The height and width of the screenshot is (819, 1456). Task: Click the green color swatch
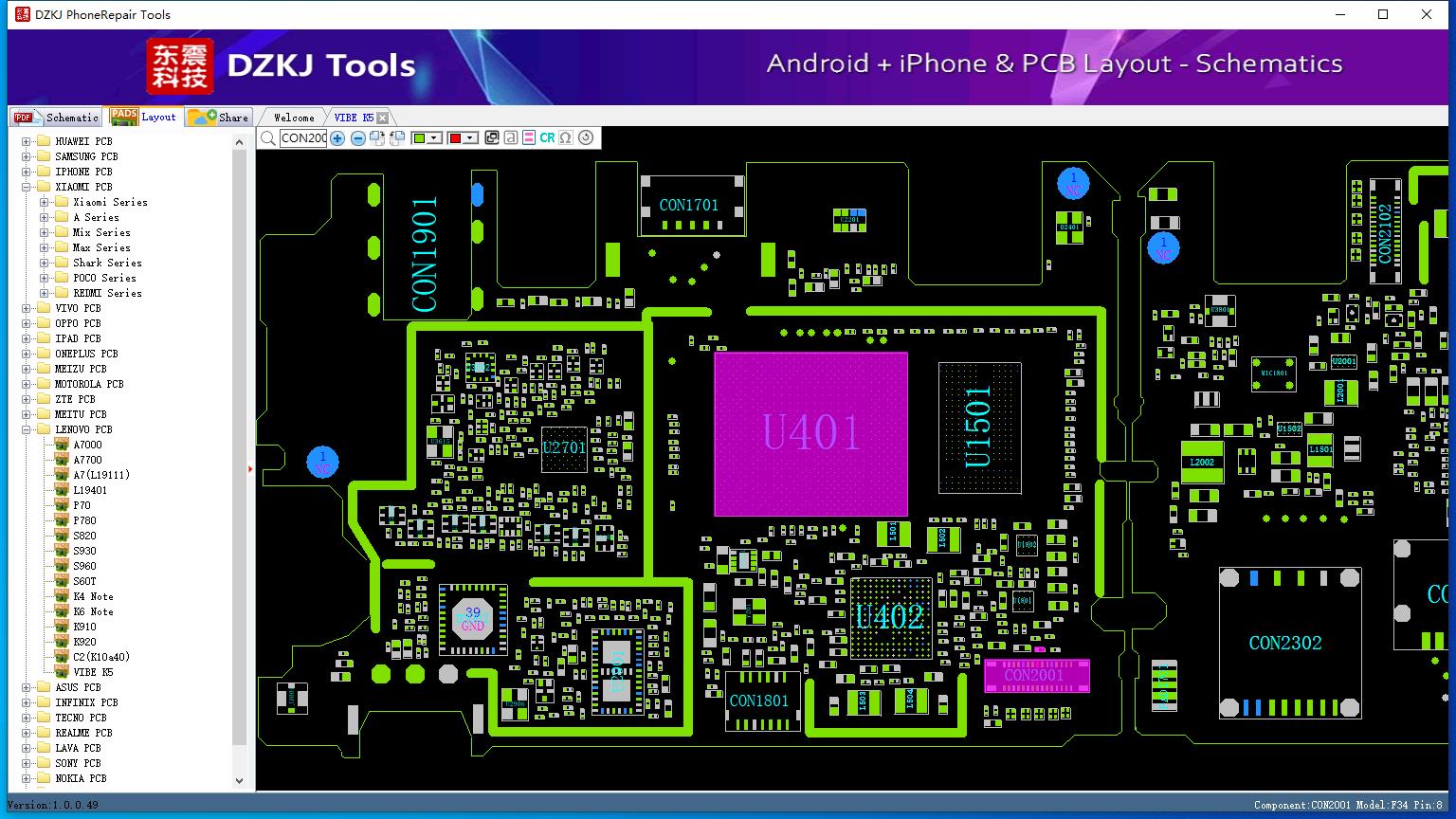tap(419, 138)
